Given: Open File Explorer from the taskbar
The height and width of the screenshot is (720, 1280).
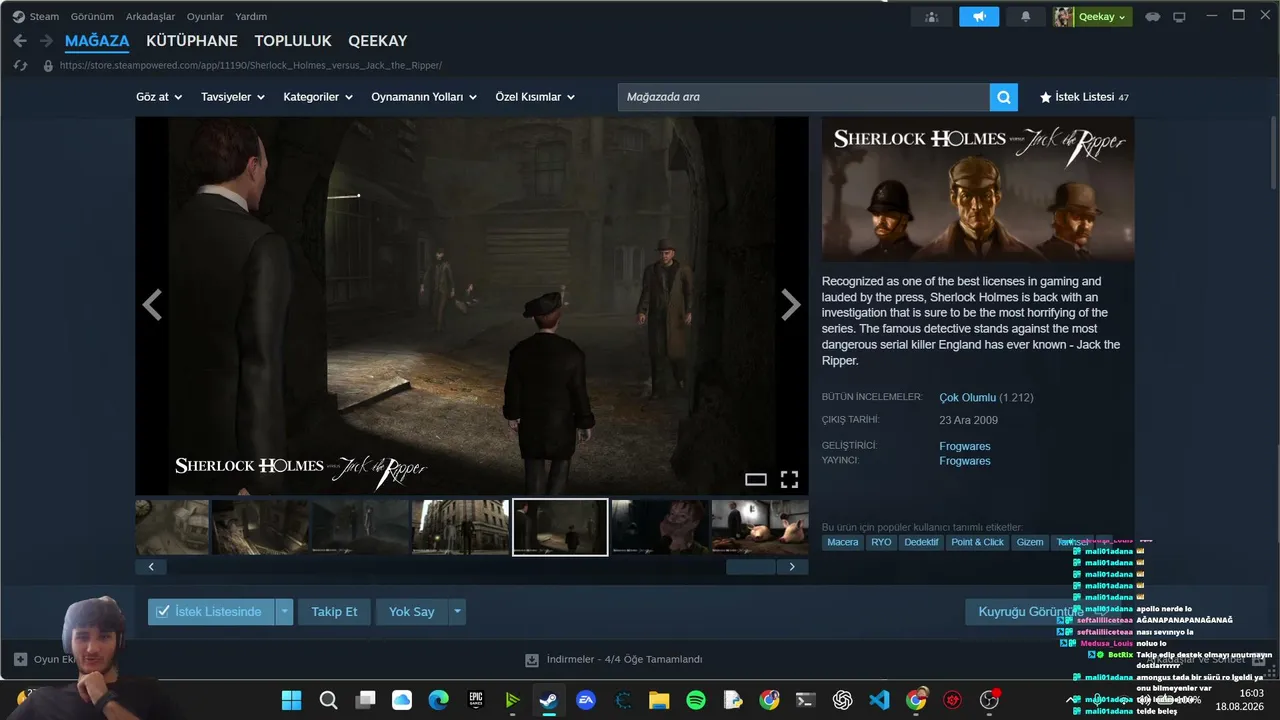Looking at the screenshot, I should tap(659, 700).
